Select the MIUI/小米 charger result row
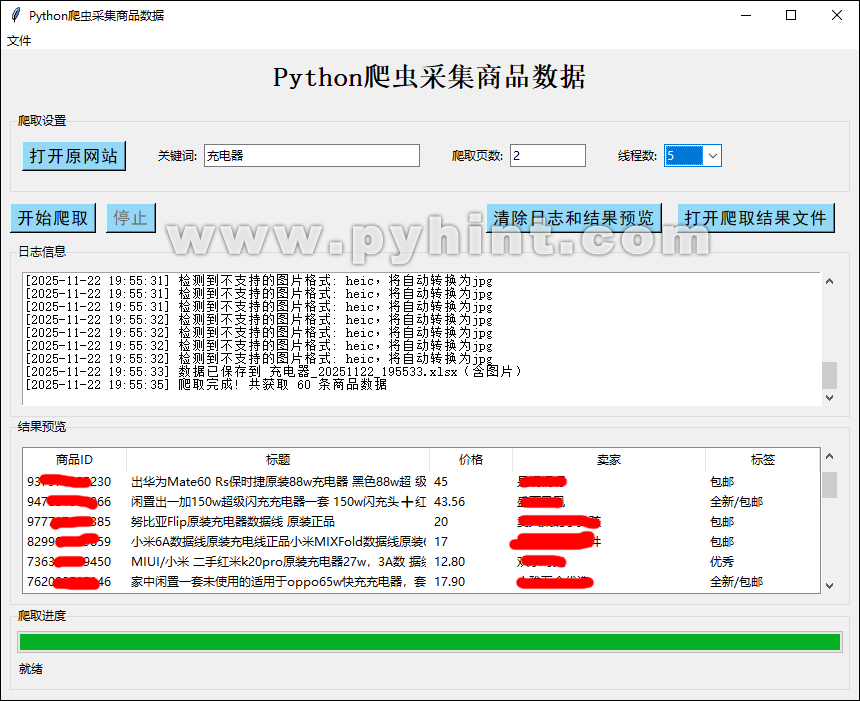This screenshot has height=701, width=860. click(x=300, y=561)
